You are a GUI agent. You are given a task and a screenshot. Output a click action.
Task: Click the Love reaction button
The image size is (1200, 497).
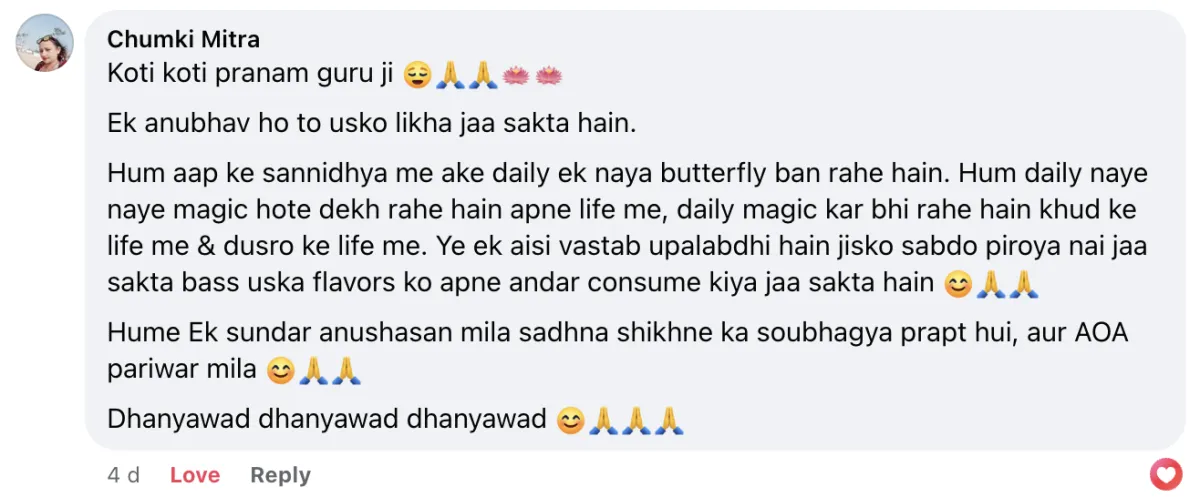[x=195, y=475]
